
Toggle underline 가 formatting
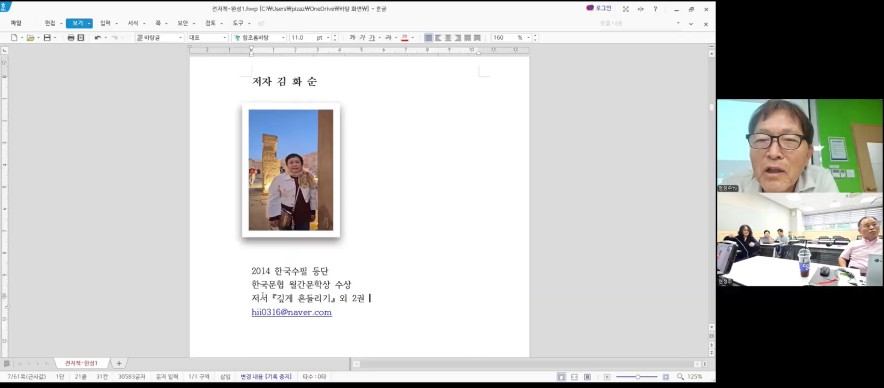click(372, 38)
